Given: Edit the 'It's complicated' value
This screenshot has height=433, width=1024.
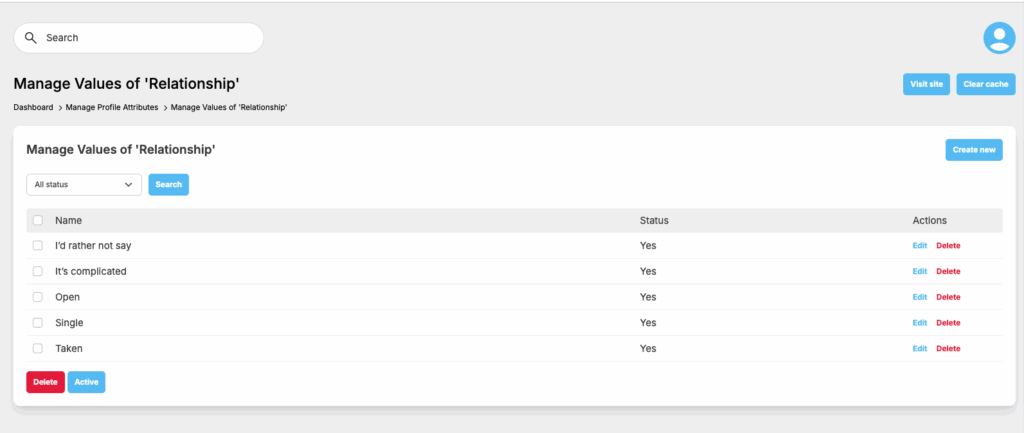Looking at the screenshot, I should pos(919,271).
